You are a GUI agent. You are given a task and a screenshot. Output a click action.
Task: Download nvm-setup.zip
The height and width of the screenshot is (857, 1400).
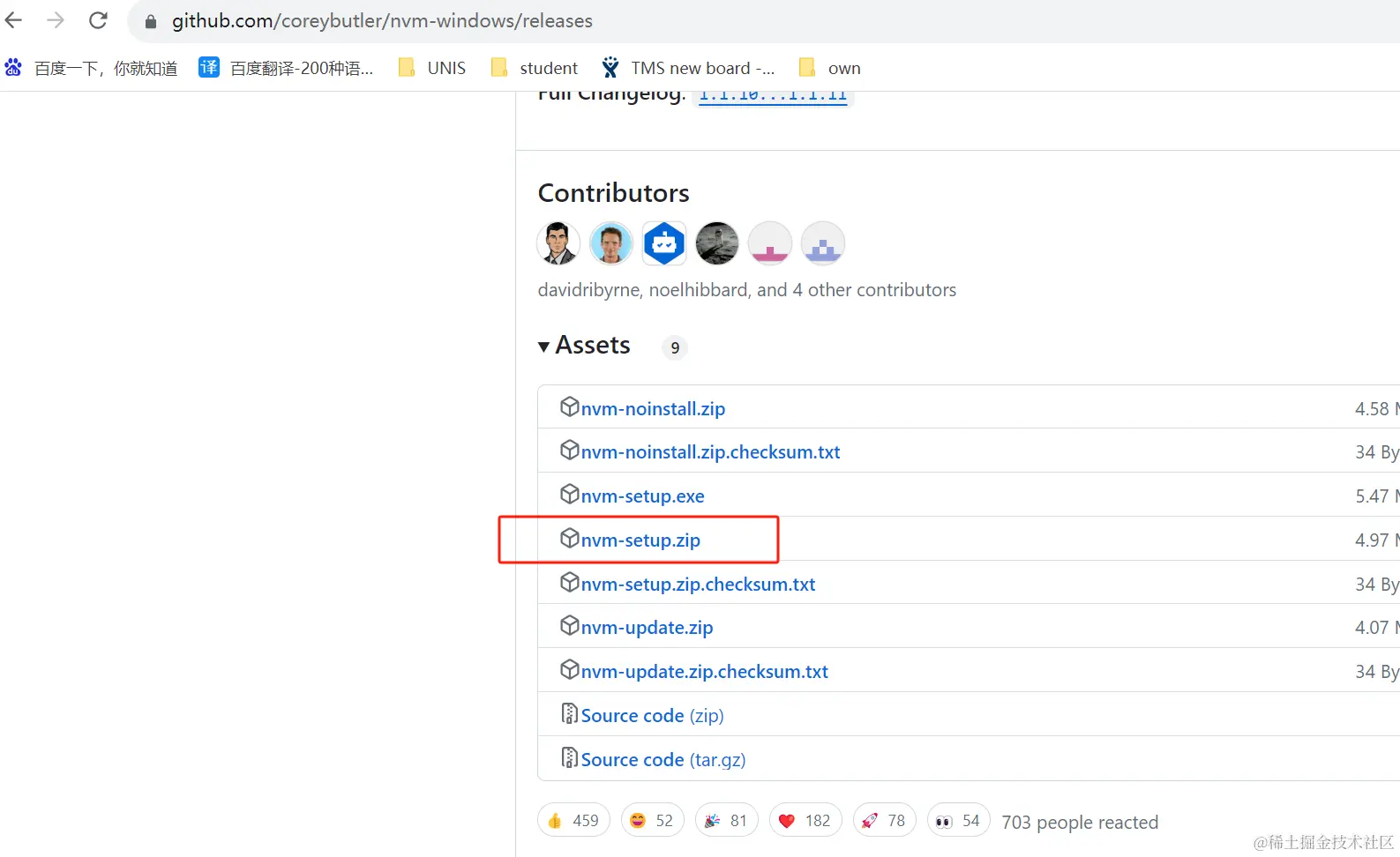coord(640,540)
